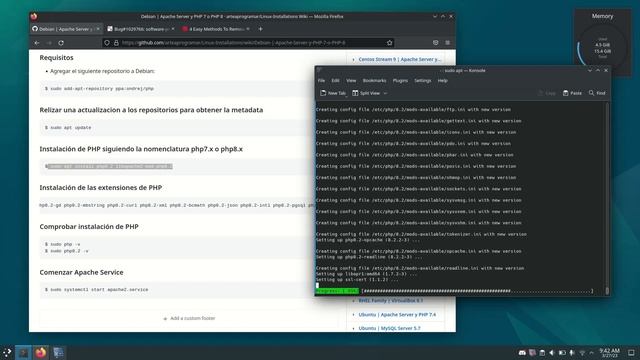This screenshot has width=640, height=360.
Task: Open the battery tray icon
Action: coord(562,353)
